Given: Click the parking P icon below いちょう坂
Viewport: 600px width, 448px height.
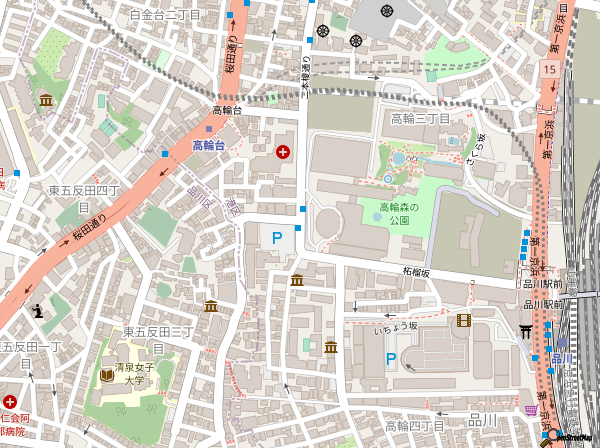Looking at the screenshot, I should [x=391, y=359].
